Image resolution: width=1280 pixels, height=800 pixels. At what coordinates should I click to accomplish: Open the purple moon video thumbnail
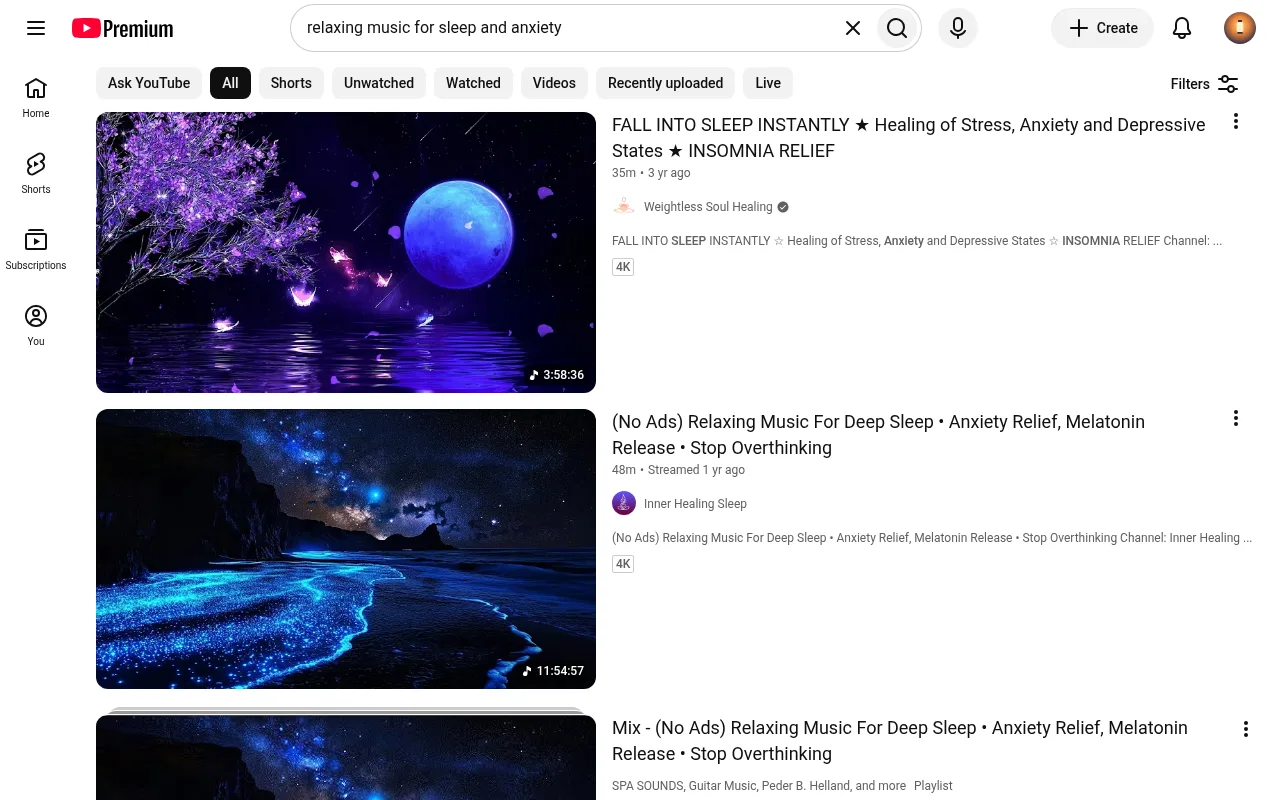pyautogui.click(x=346, y=252)
